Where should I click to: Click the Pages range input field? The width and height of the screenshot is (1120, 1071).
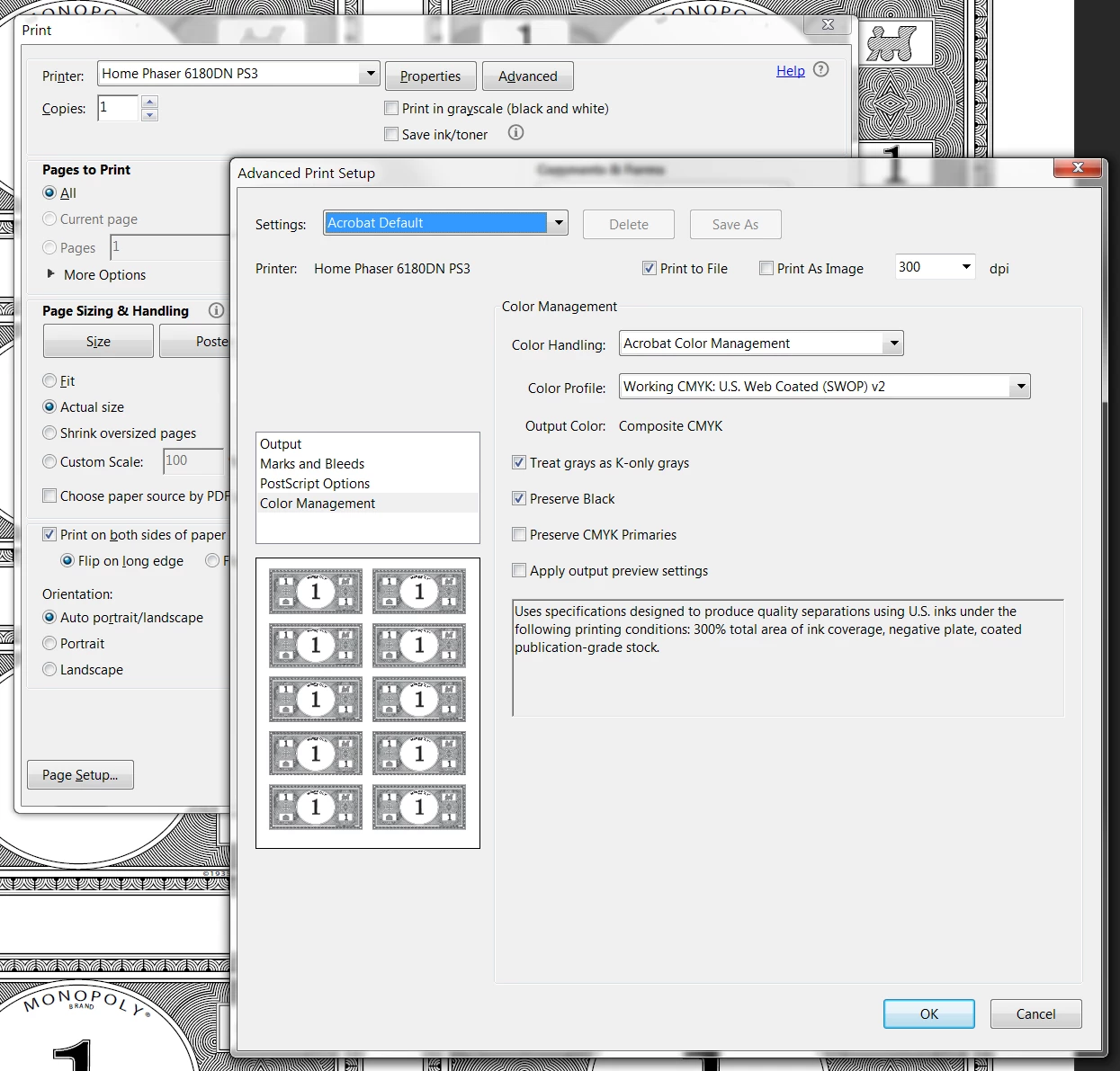pyautogui.click(x=170, y=247)
